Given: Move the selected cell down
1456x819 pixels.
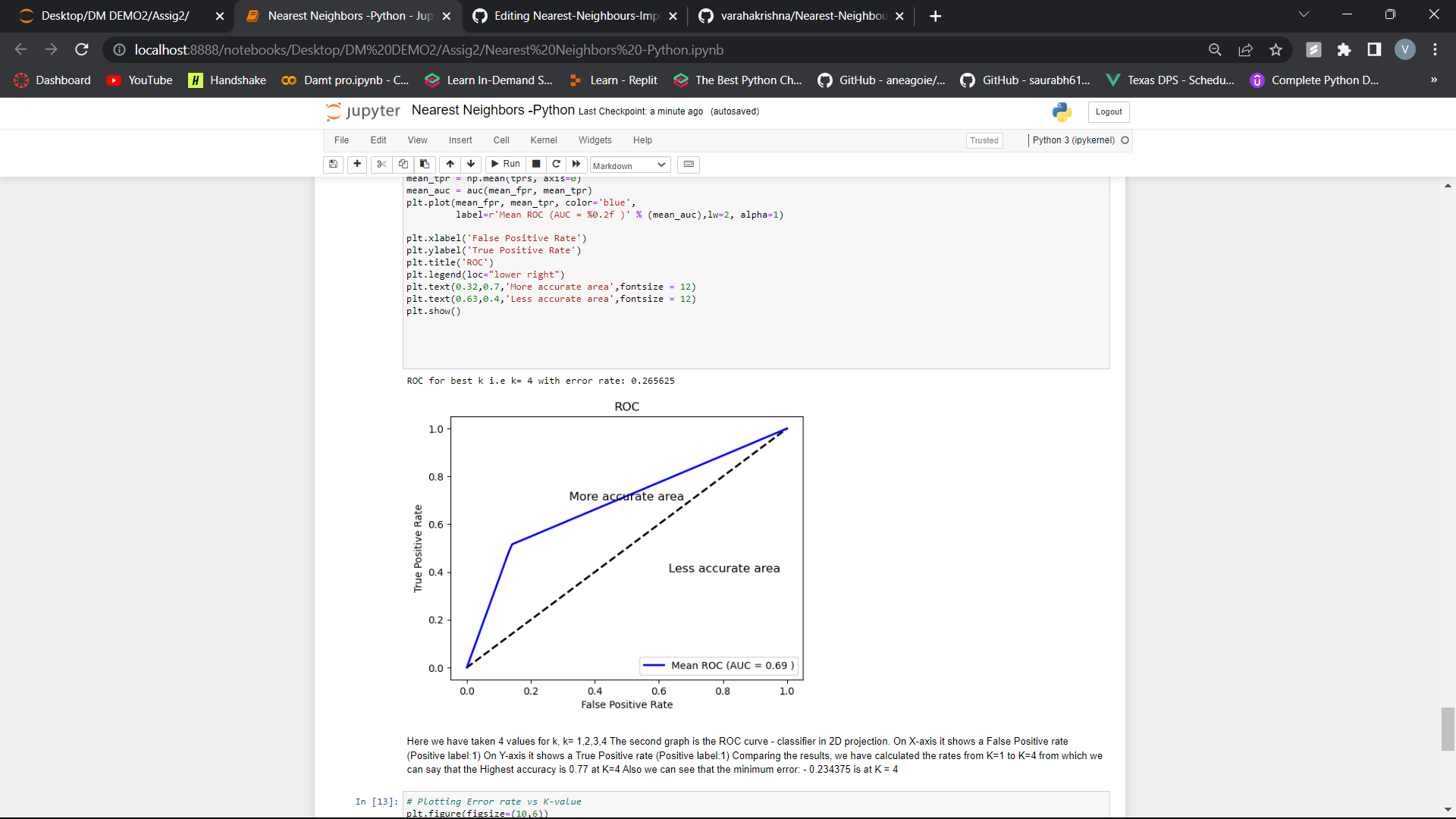Looking at the screenshot, I should [x=471, y=164].
